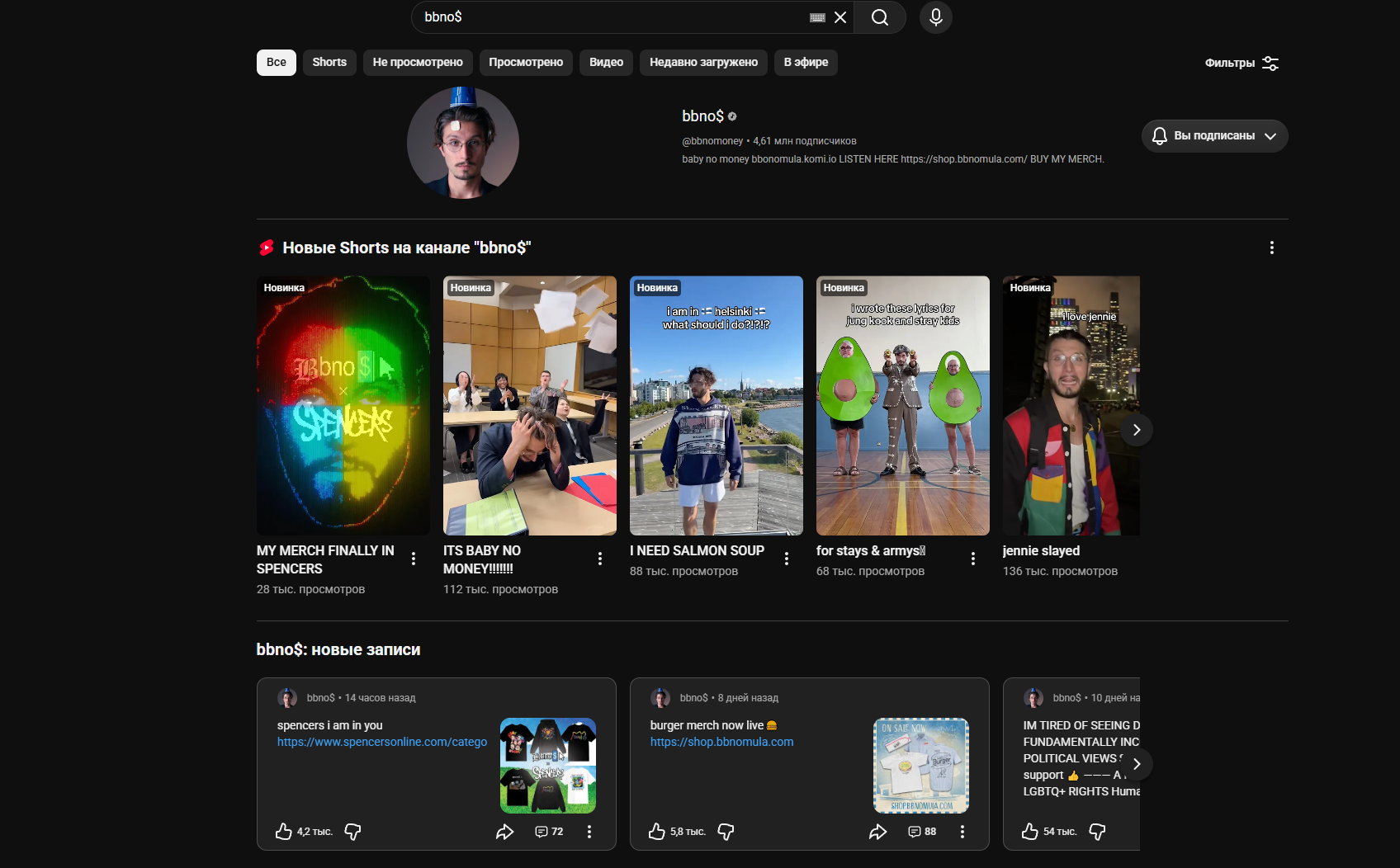
Task: Share the 'burger merch now live' post
Action: 878,832
